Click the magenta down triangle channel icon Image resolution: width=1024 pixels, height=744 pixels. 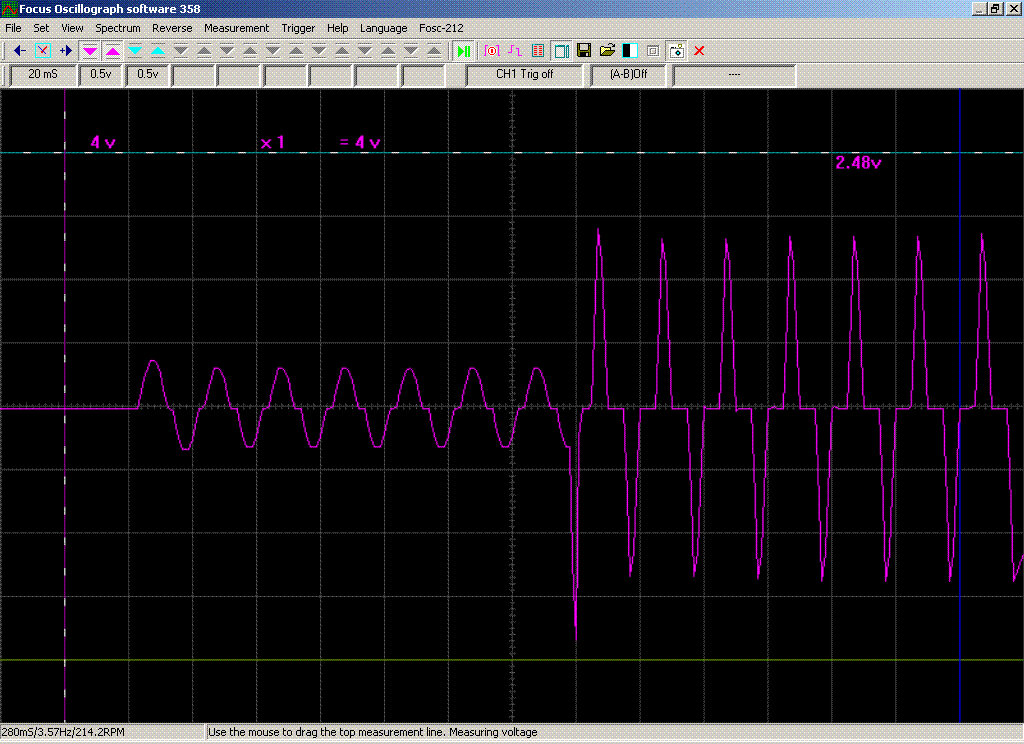[x=89, y=50]
